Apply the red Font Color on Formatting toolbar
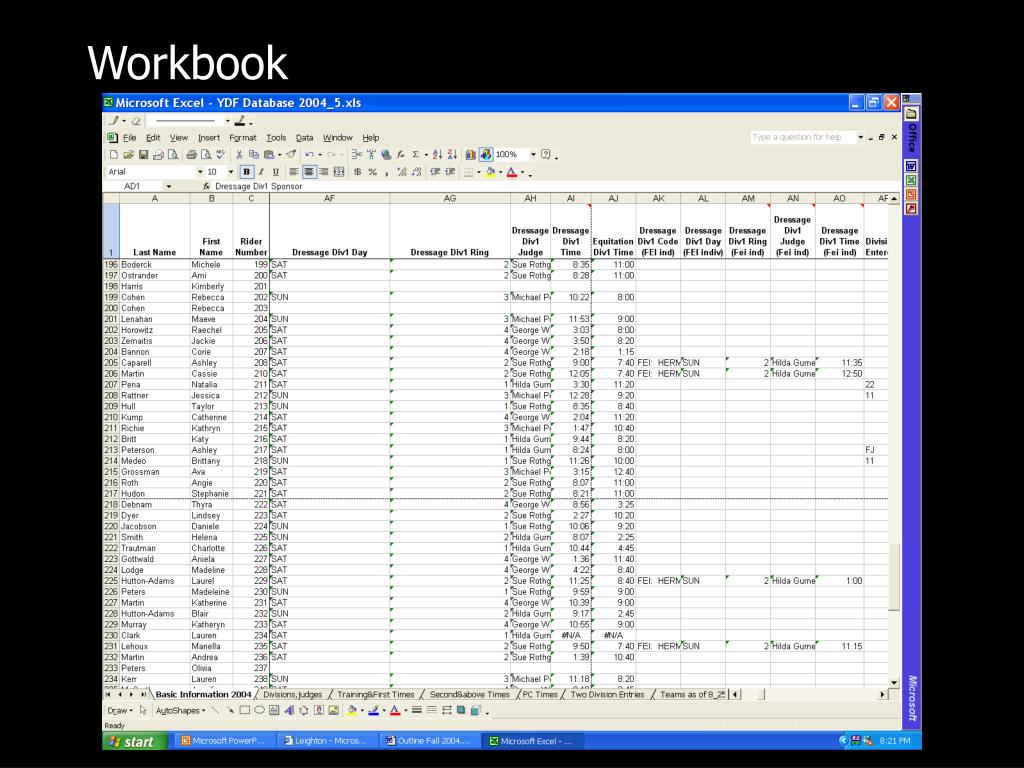This screenshot has height=768, width=1024. point(512,172)
